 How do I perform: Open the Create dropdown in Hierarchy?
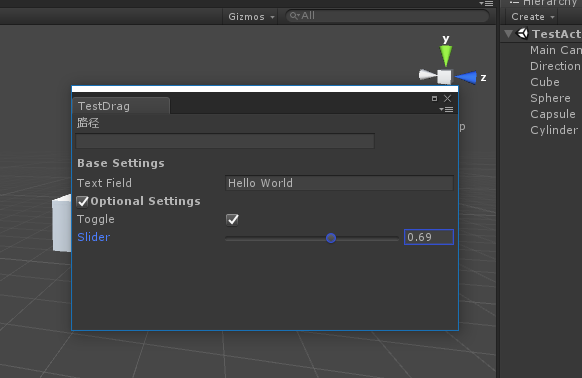pyautogui.click(x=532, y=17)
